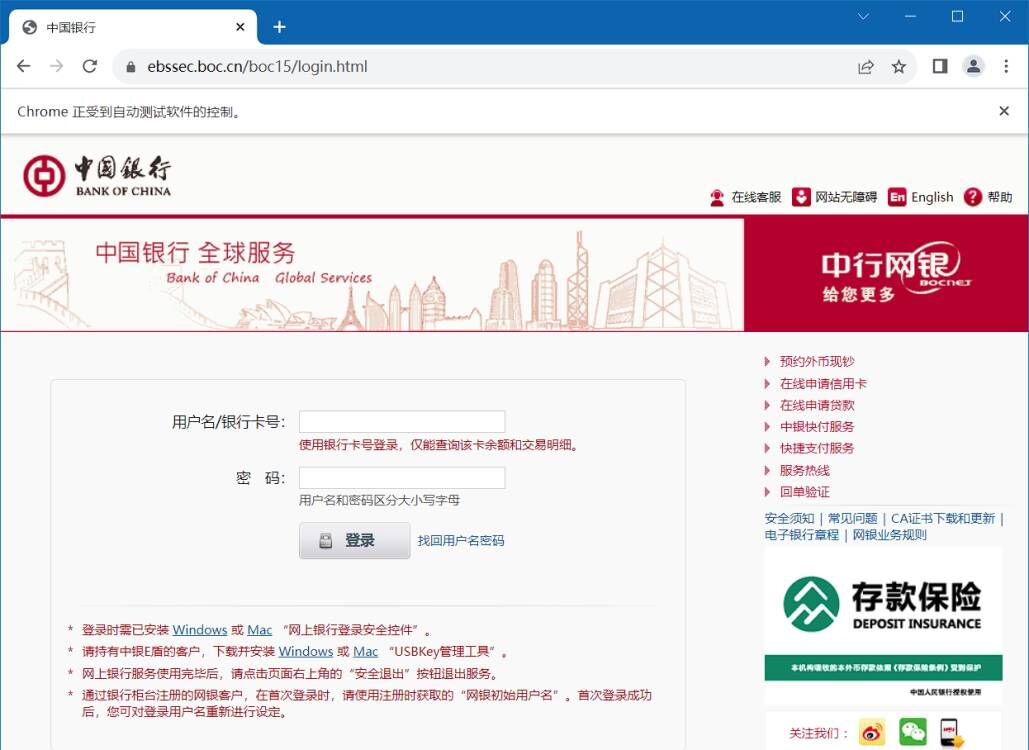Open a new browser tab
The image size is (1029, 750).
tap(280, 27)
